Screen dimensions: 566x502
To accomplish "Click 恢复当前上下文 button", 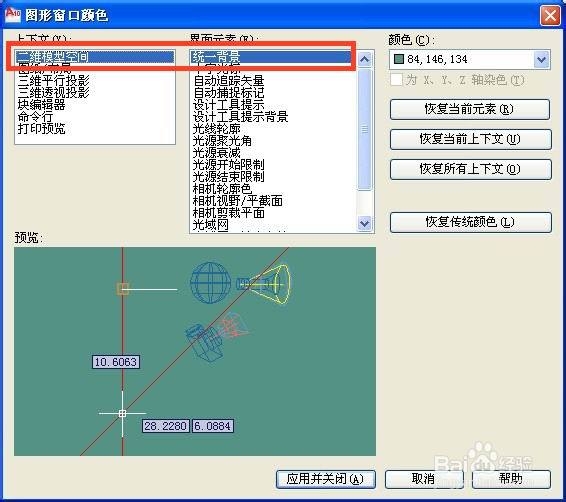I will [x=471, y=139].
